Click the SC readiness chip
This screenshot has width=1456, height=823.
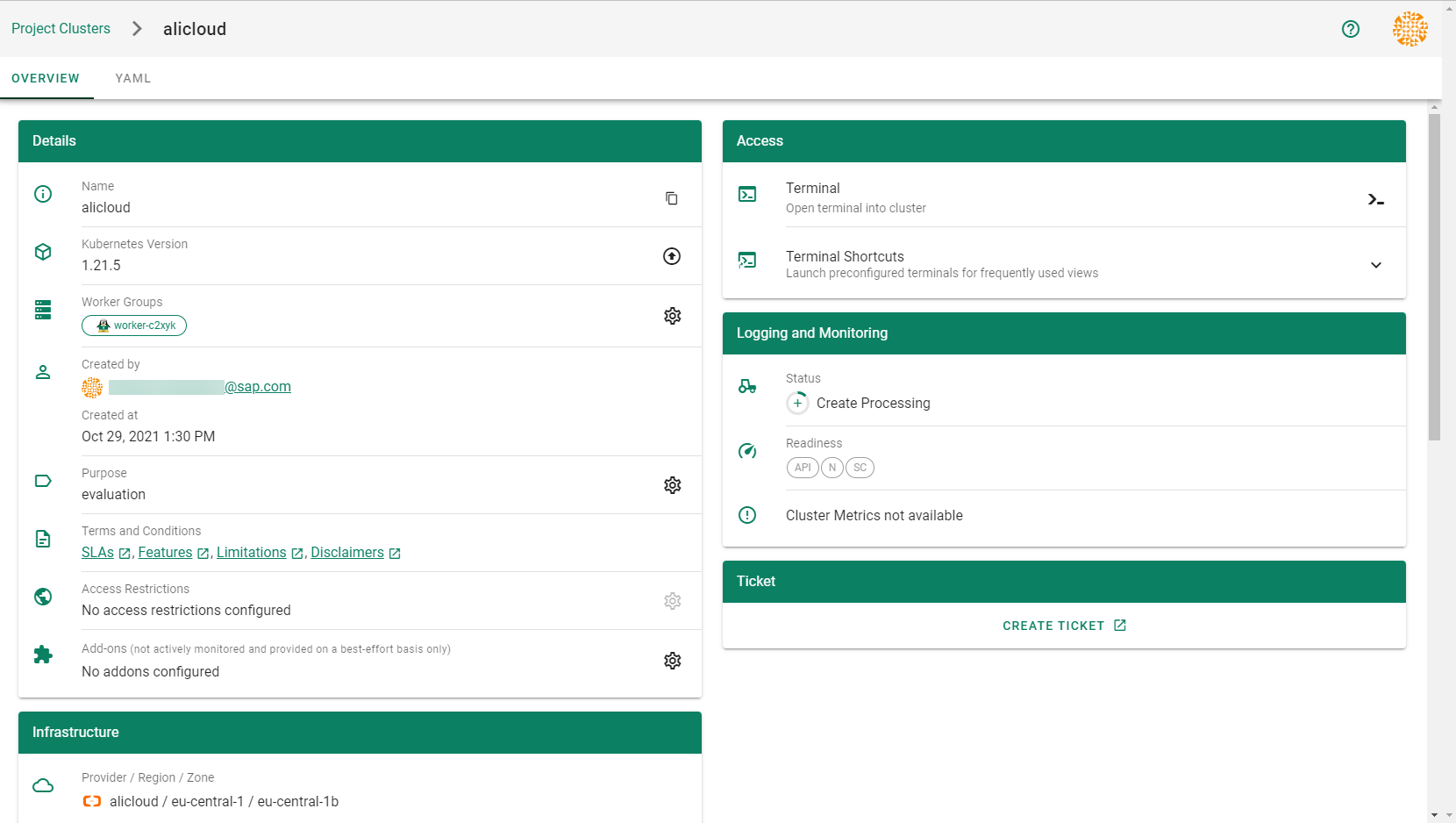tap(860, 468)
